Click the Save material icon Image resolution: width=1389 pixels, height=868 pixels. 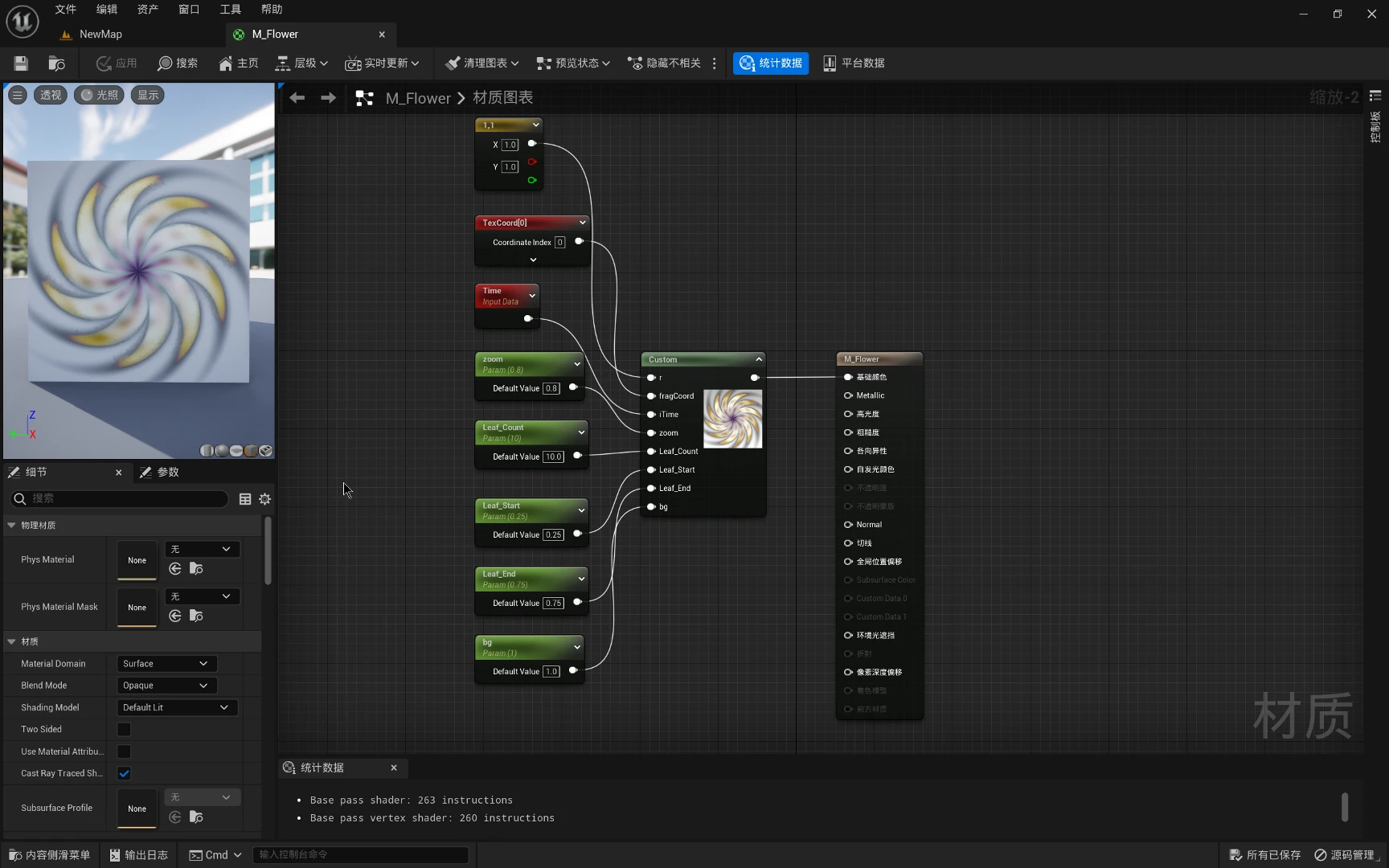pyautogui.click(x=21, y=63)
